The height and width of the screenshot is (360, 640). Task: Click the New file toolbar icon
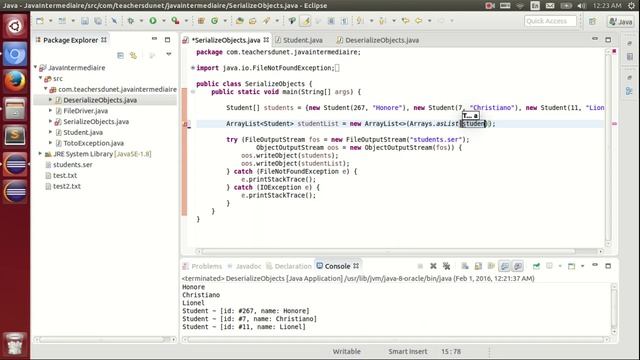(x=39, y=21)
